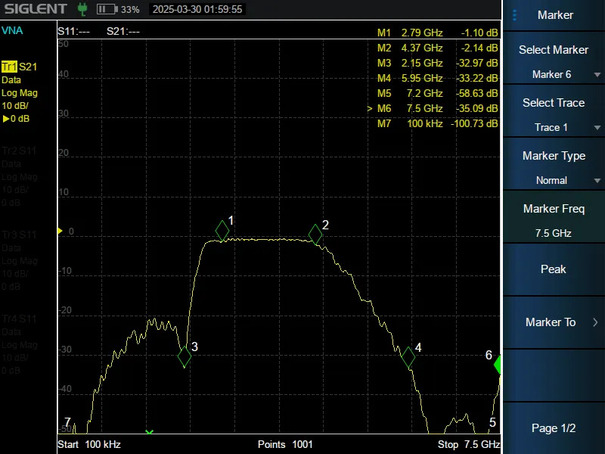Click the Data label under Tr1 S21
Screen dimensions: 605x454
[x=11, y=80]
